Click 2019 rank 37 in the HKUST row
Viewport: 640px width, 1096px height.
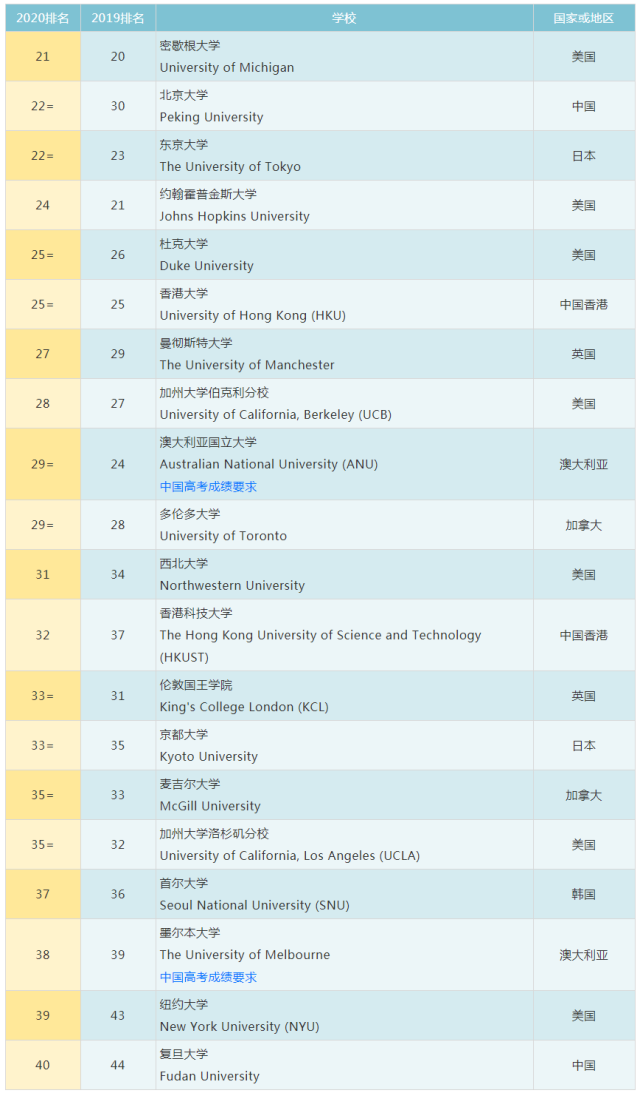pyautogui.click(x=118, y=635)
